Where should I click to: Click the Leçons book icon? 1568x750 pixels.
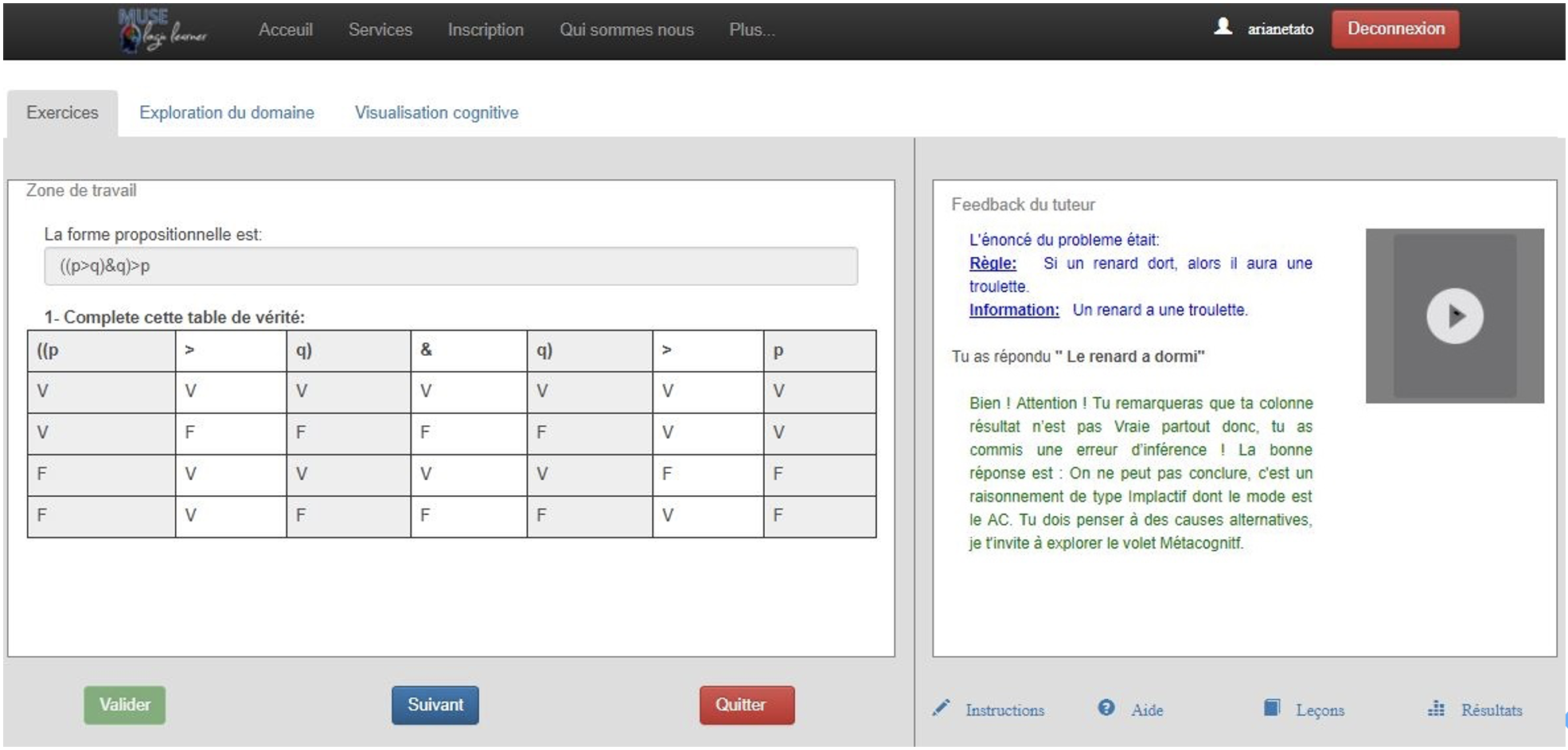pos(1272,707)
